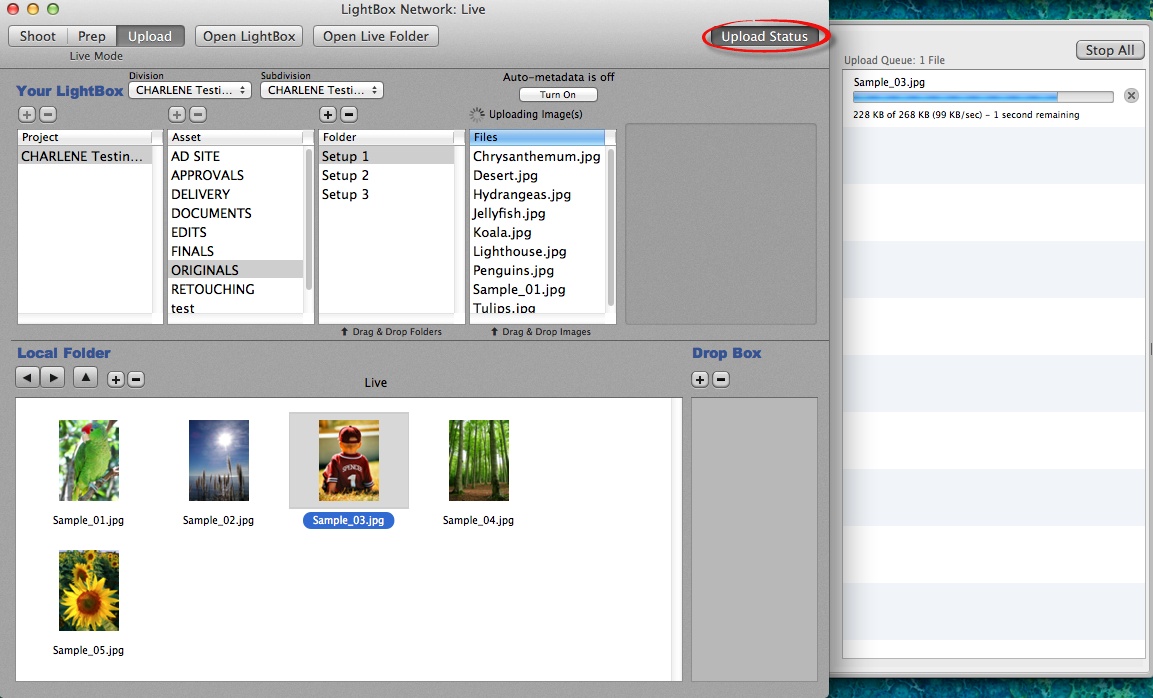Click the Files column header
The height and width of the screenshot is (698, 1153).
[x=537, y=137]
